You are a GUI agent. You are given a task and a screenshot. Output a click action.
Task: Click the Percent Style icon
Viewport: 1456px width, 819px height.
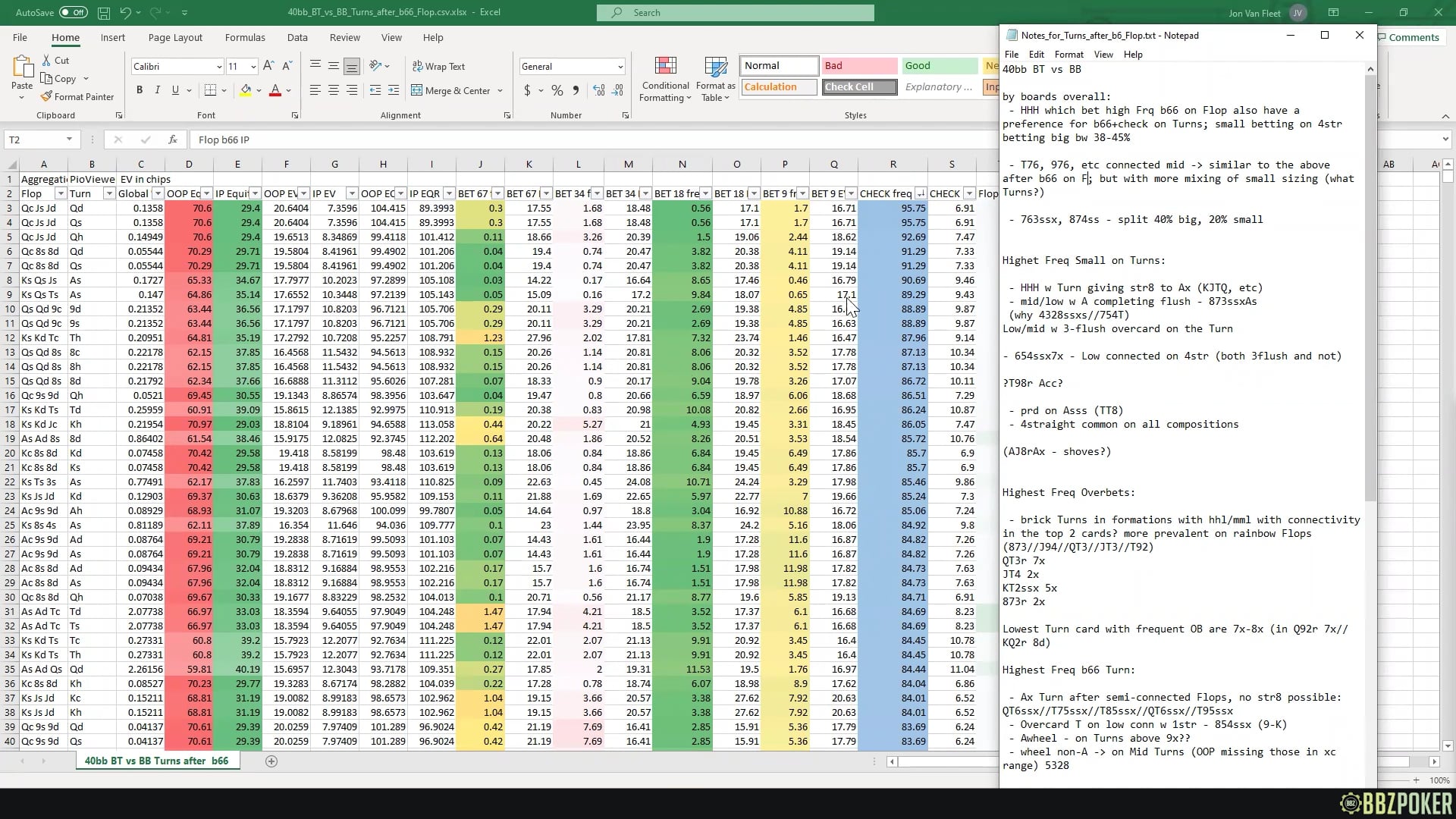[557, 90]
